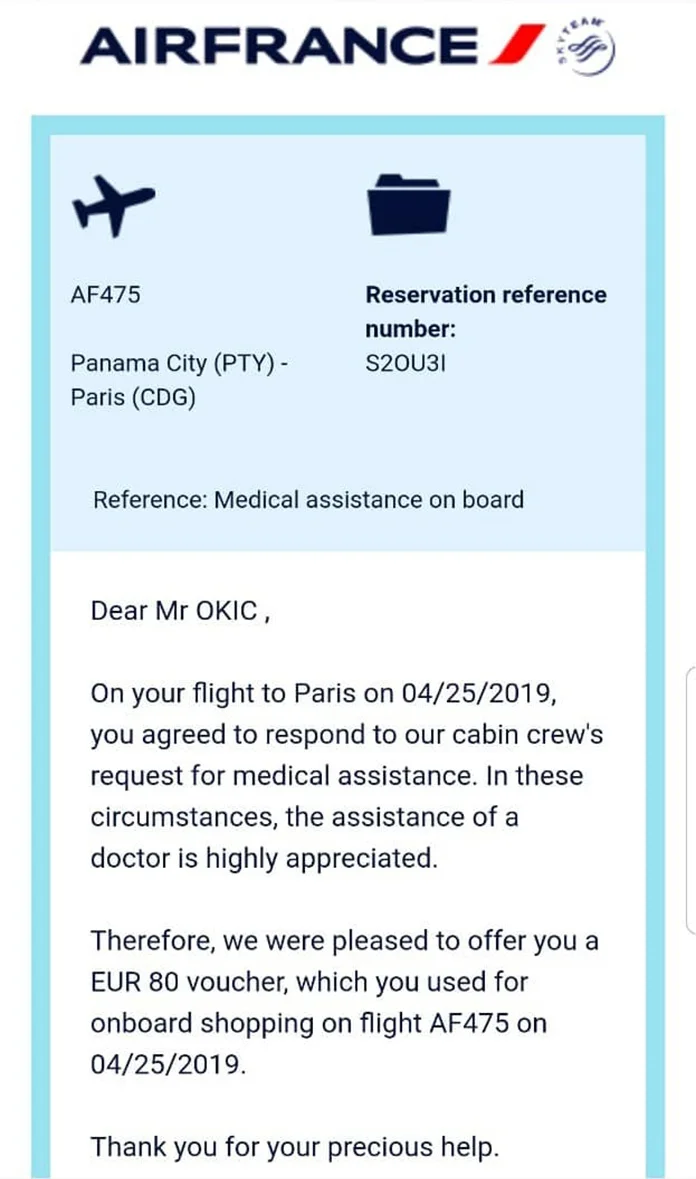This screenshot has width=696, height=1179.
Task: Click the dark folder reservation icon
Action: (408, 203)
